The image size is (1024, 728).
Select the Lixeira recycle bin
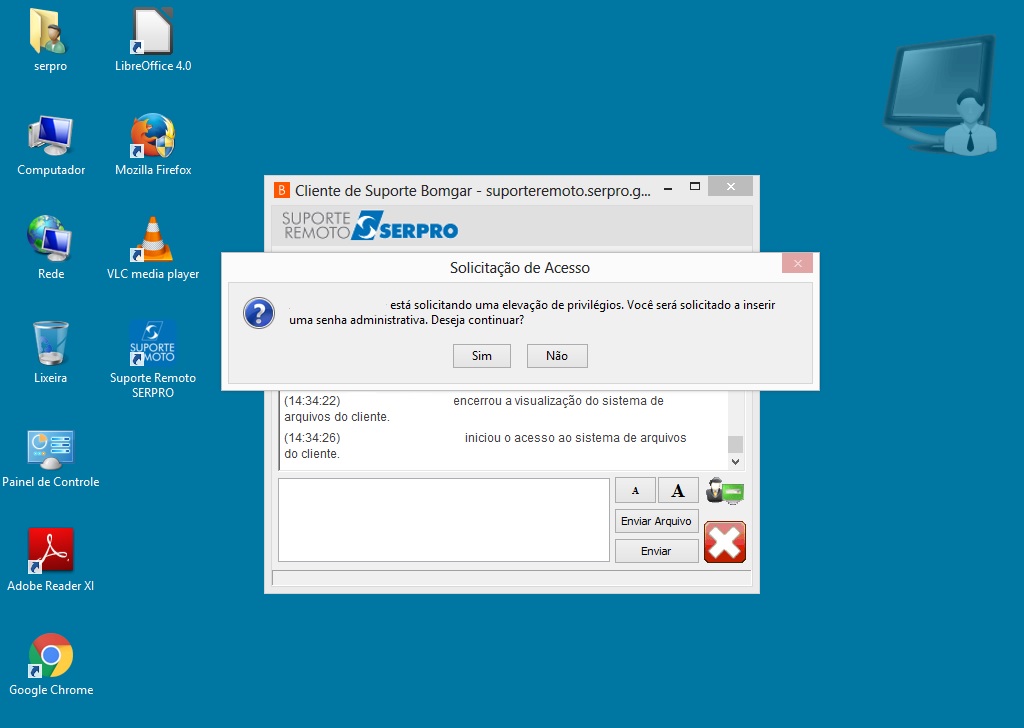pos(50,352)
